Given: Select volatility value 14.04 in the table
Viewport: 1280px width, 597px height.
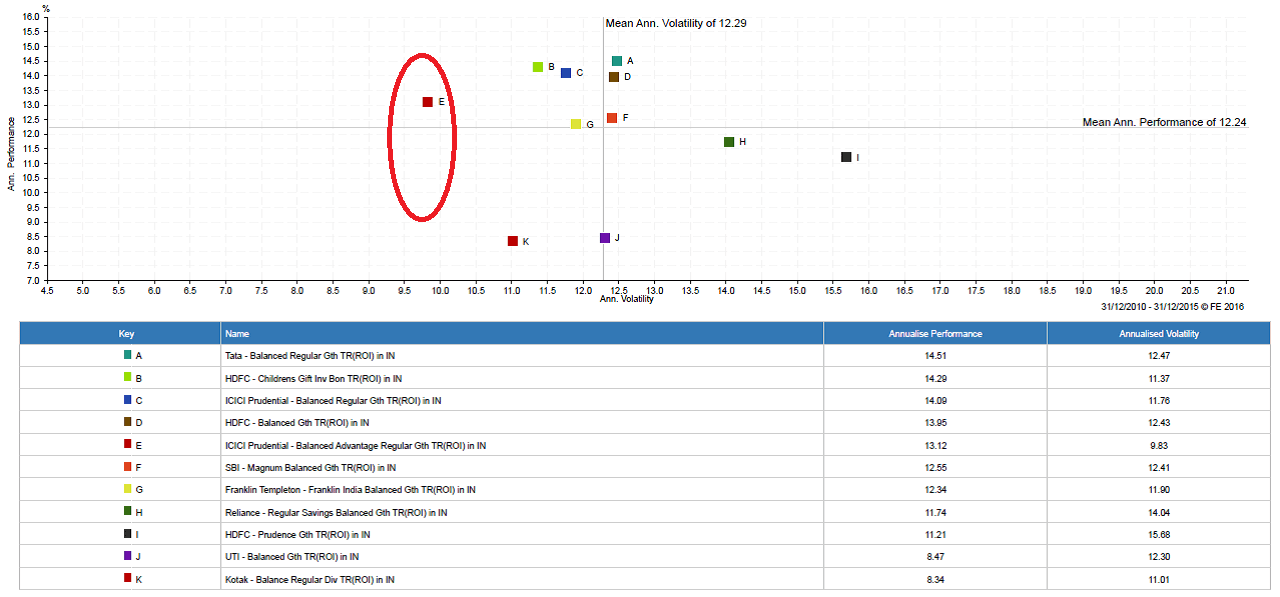Looking at the screenshot, I should (x=1159, y=513).
